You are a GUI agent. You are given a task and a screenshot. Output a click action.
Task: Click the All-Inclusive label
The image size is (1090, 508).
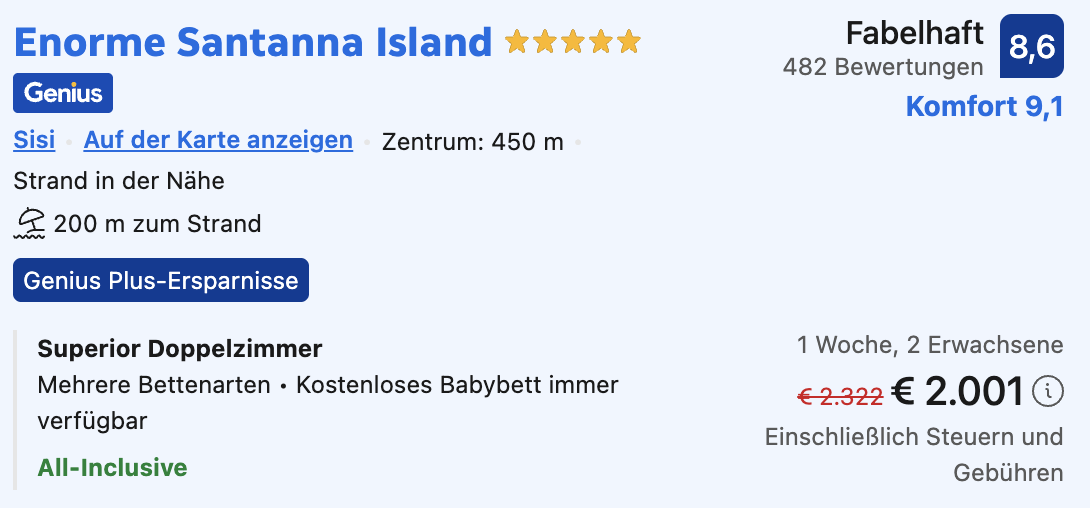[112, 467]
